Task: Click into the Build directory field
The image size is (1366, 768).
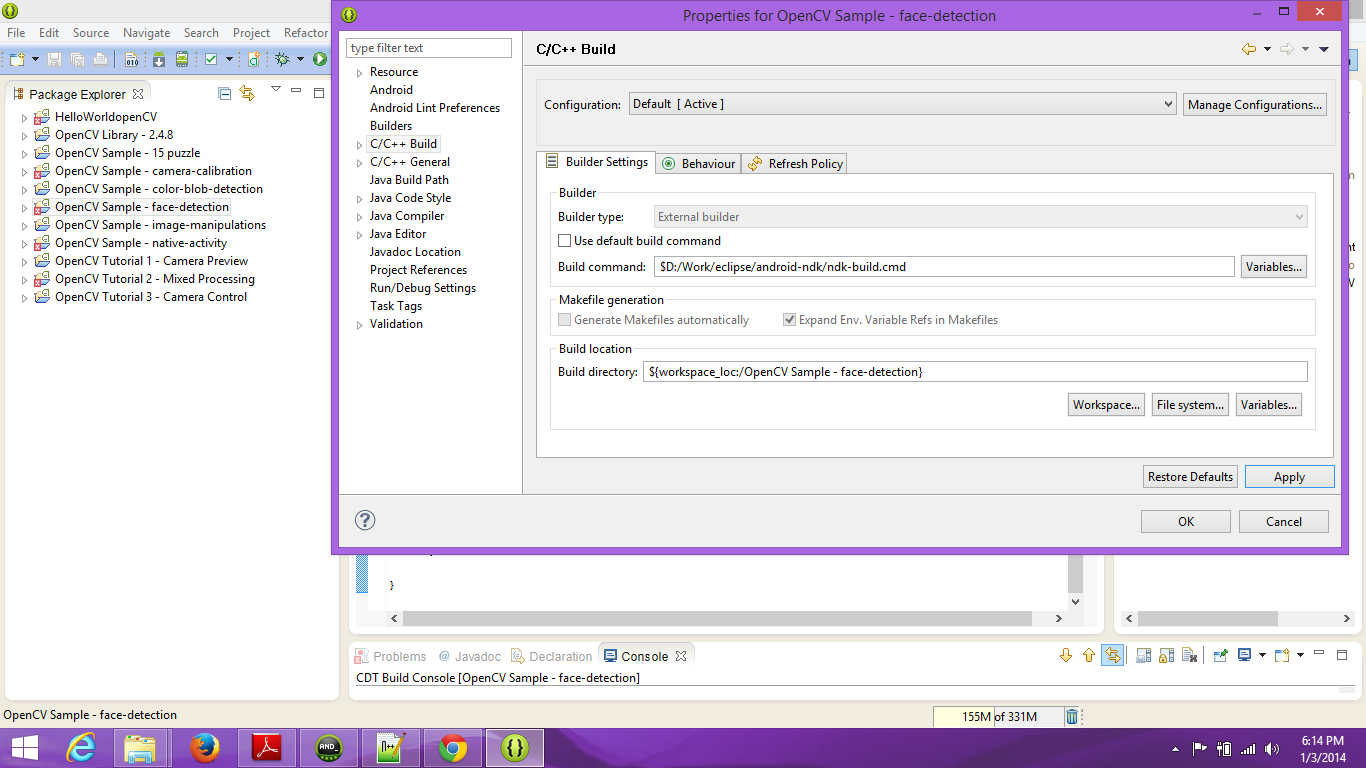Action: [x=976, y=371]
